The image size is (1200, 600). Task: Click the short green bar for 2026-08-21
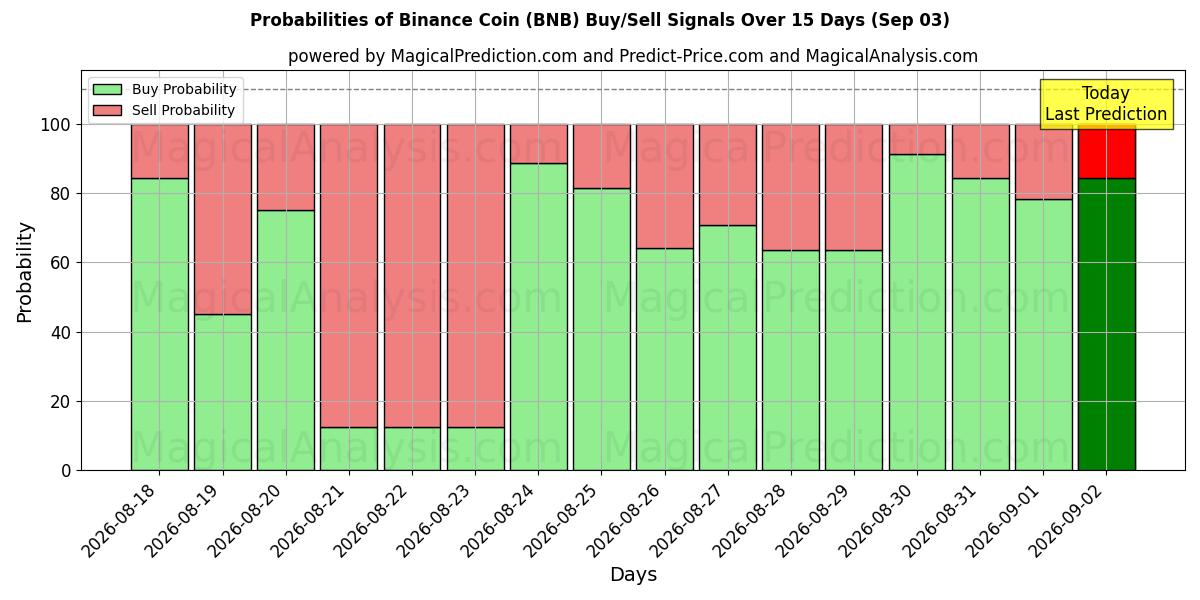click(x=349, y=448)
